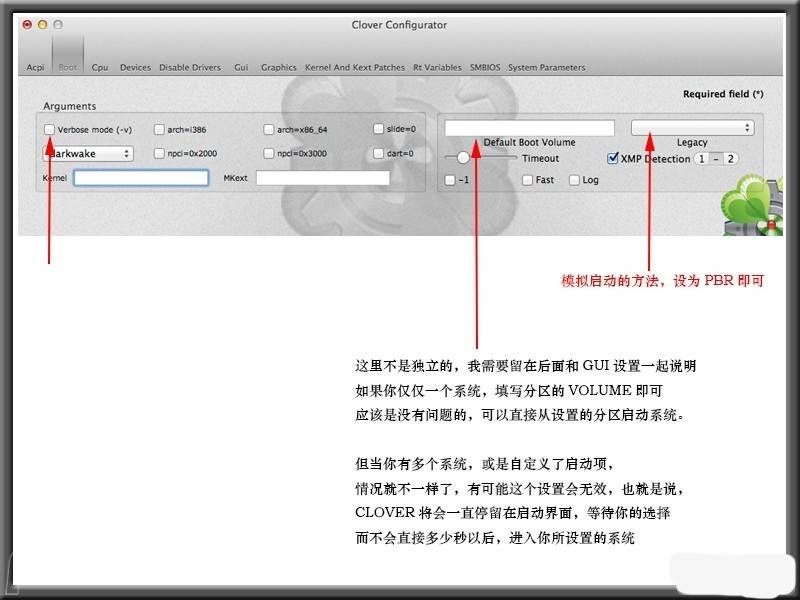This screenshot has width=800, height=600.
Task: Open the Kernel And Kext Patches tab
Action: [x=354, y=67]
